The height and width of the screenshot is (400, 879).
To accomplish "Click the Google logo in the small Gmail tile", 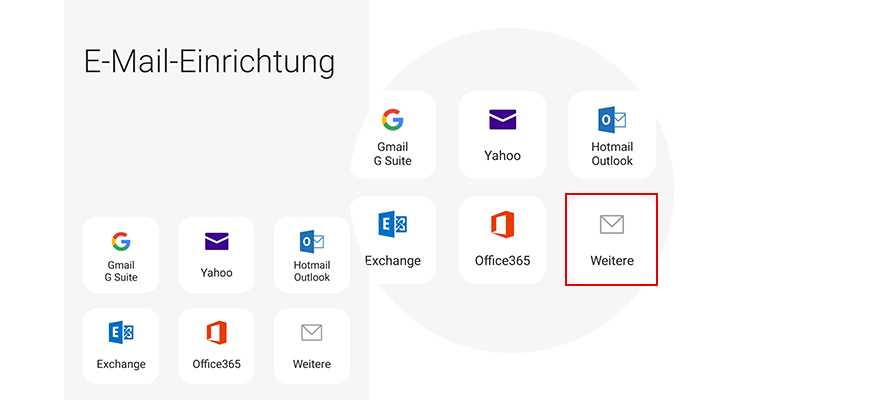I will point(121,241).
